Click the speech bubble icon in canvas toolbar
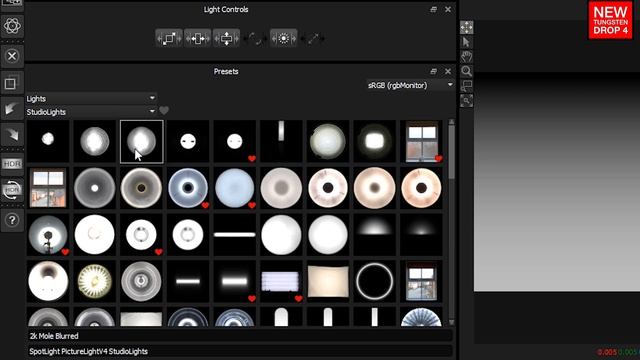The height and width of the screenshot is (360, 640). (x=467, y=86)
